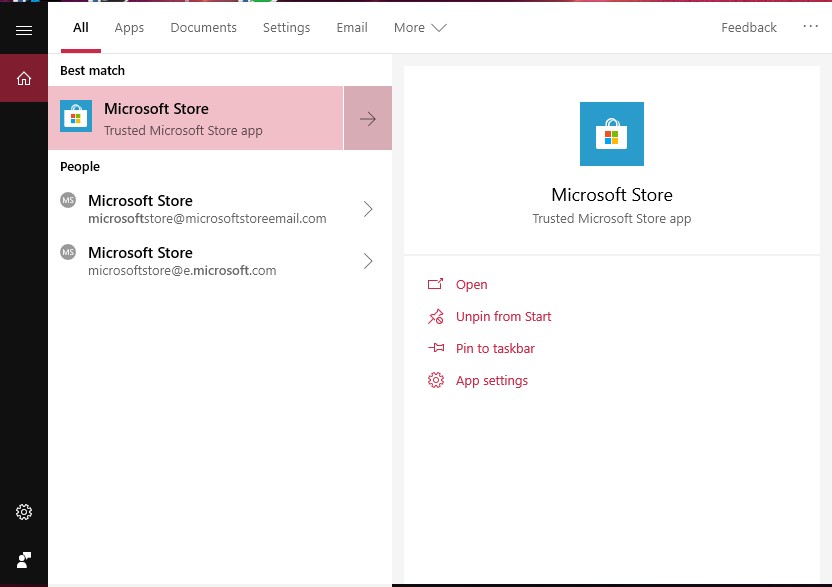Switch to the Apps tab
The image size is (832, 587).
[x=129, y=28]
